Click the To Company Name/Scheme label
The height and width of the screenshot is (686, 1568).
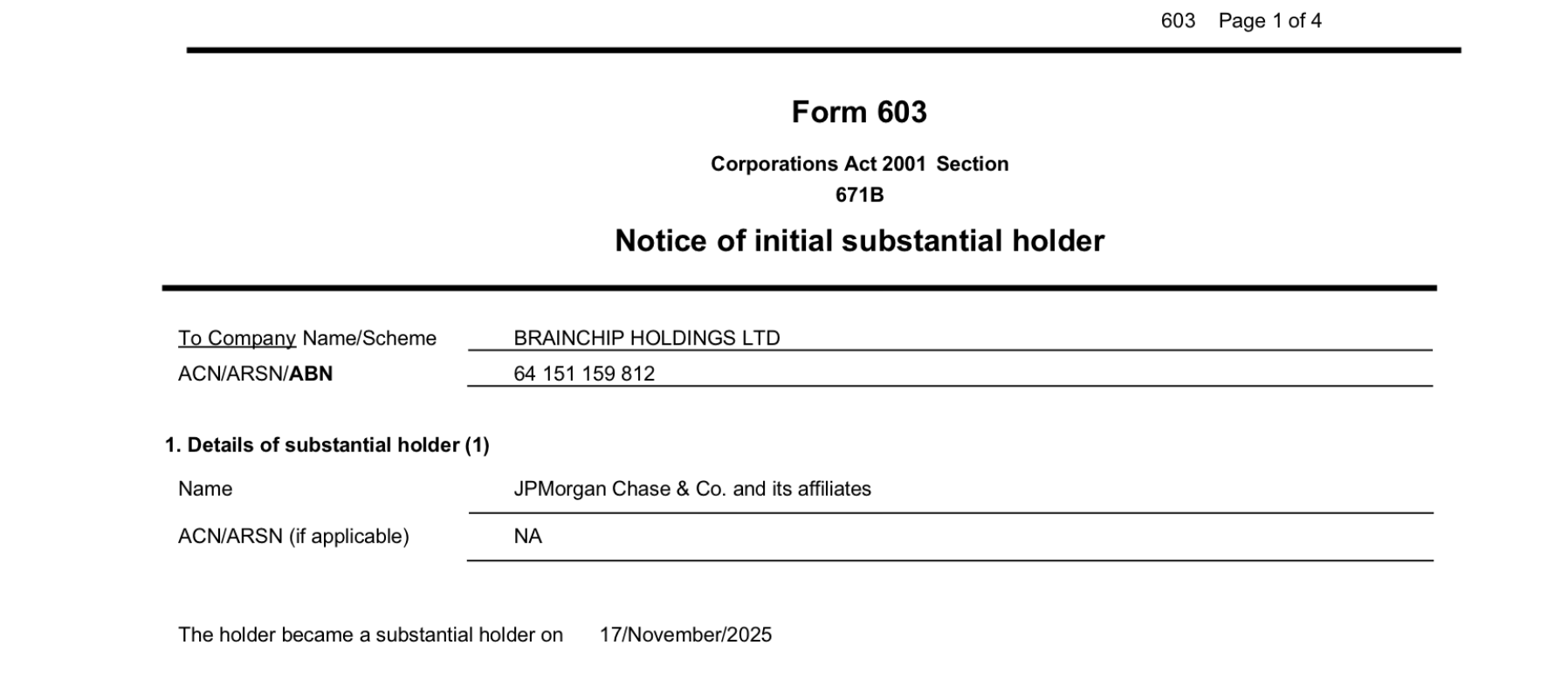tap(306, 339)
